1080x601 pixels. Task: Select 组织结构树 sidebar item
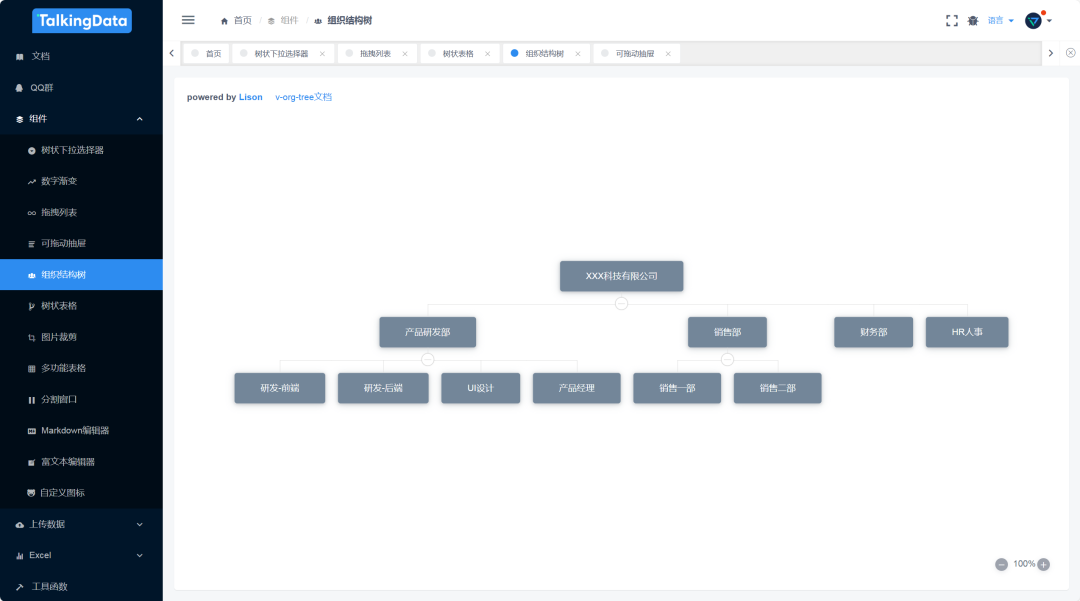click(81, 275)
